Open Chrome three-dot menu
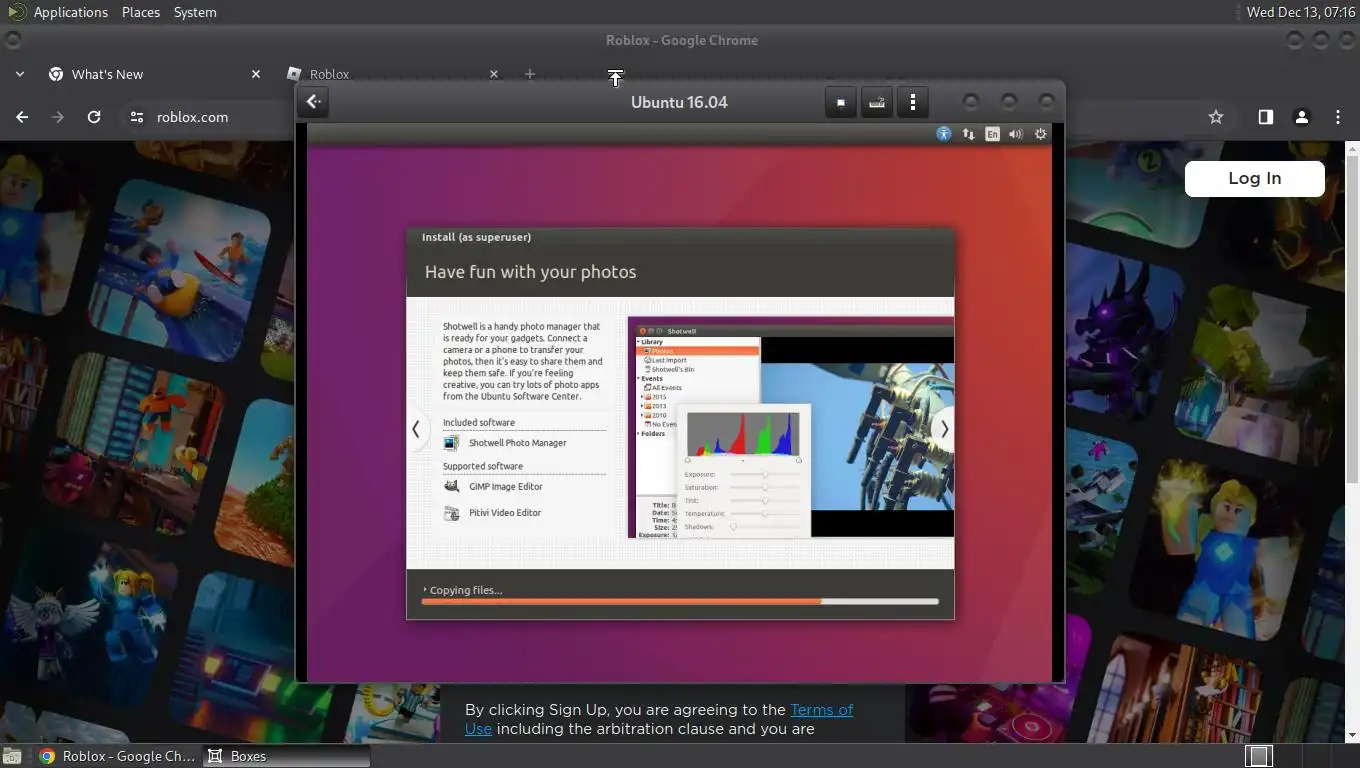 click(1338, 117)
